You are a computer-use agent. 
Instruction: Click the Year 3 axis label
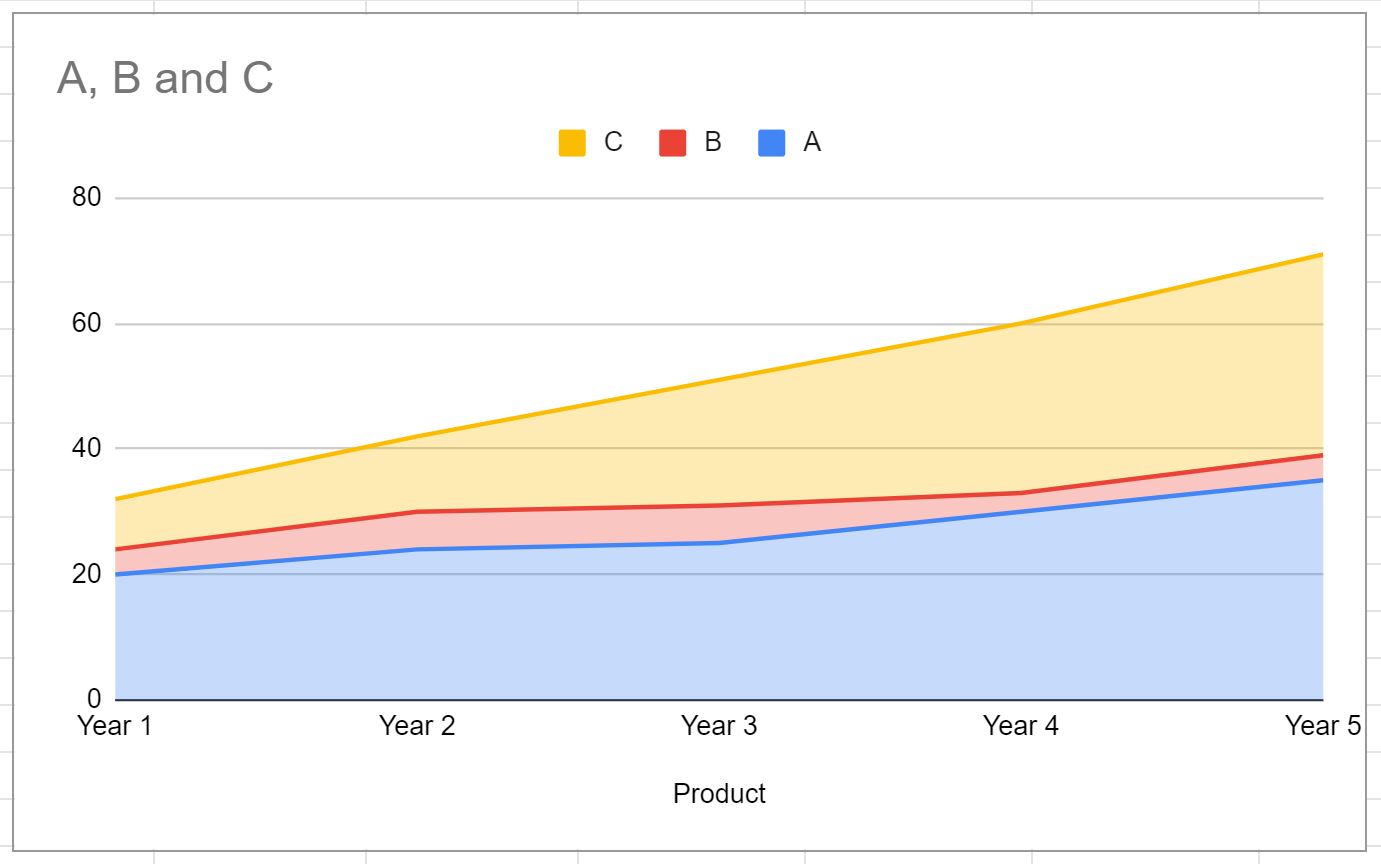tap(719, 726)
